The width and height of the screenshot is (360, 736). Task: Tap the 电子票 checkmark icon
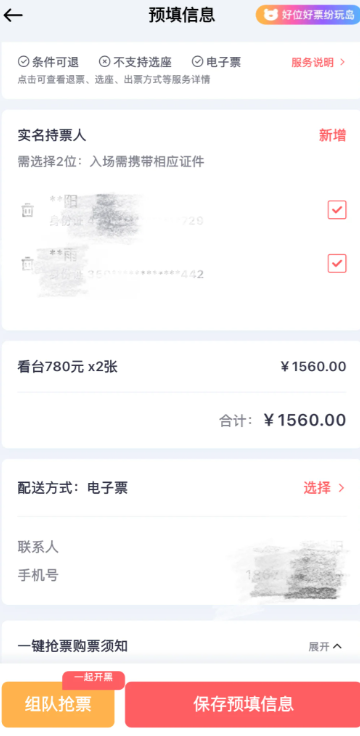197,61
